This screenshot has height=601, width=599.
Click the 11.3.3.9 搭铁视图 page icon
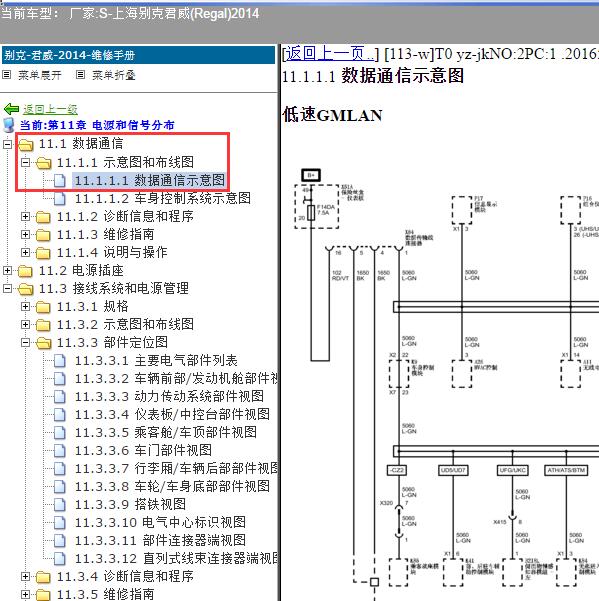tap(60, 505)
